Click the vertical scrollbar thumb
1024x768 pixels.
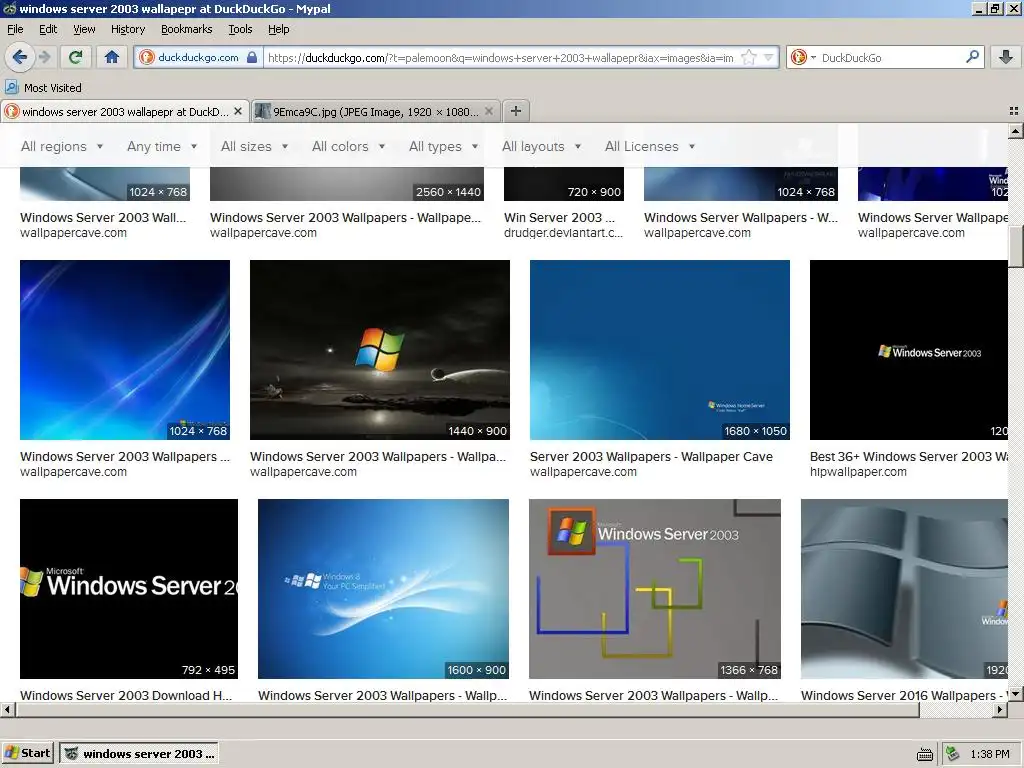[1016, 246]
